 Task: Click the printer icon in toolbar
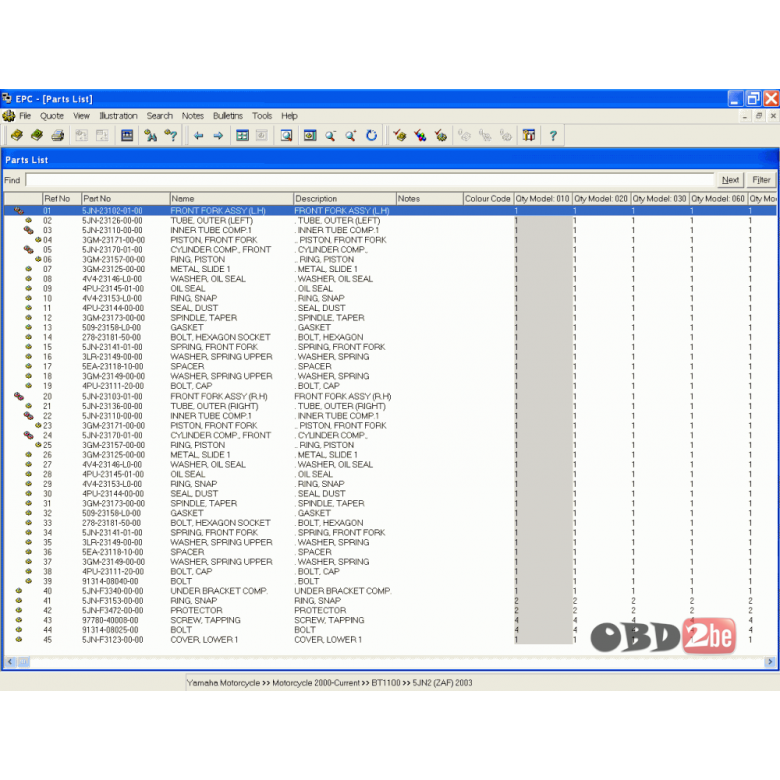click(58, 135)
